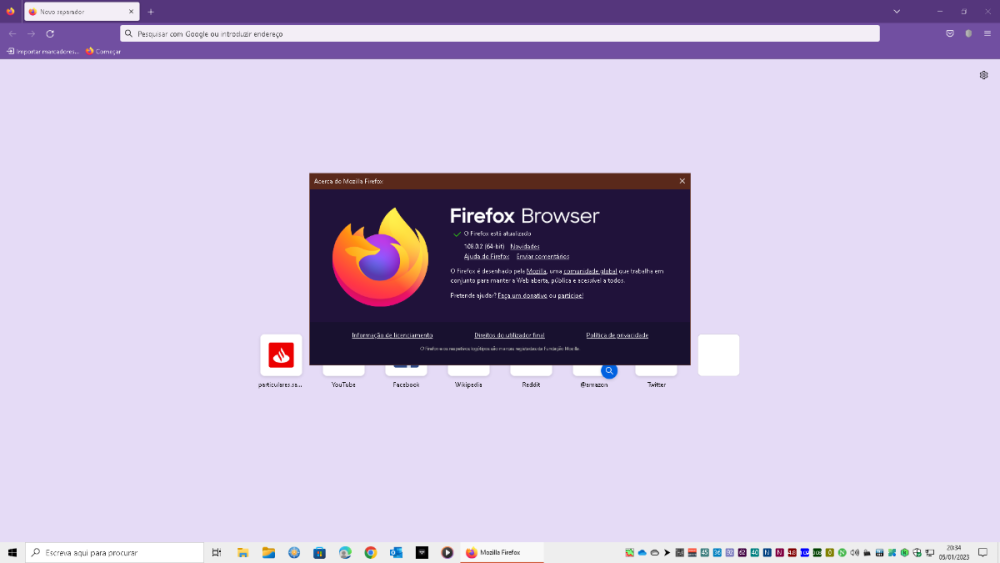Click the Mozilla Firefox taskbar button

pos(502,552)
